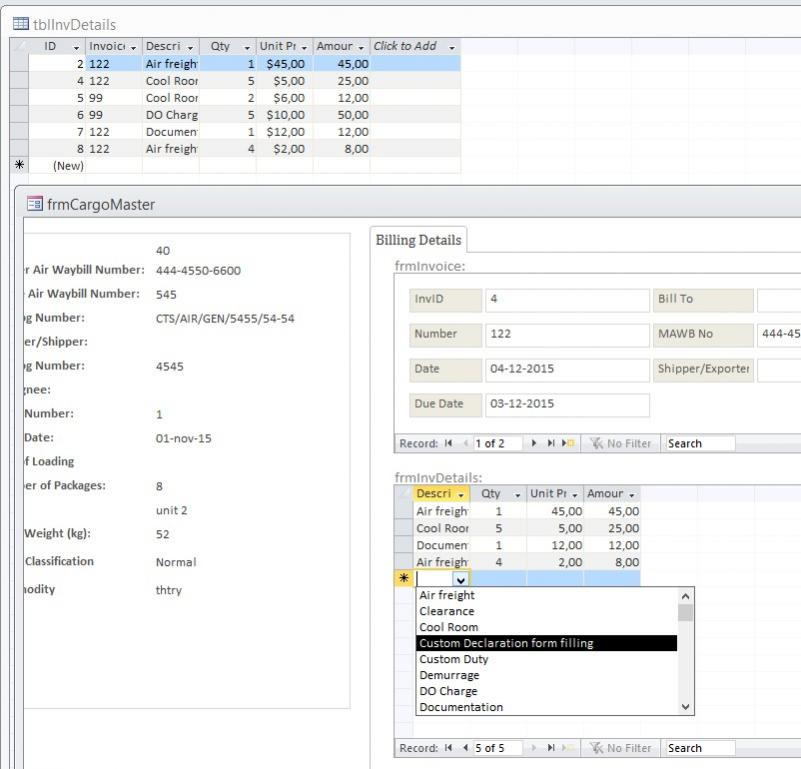This screenshot has height=769, width=801.
Task: Go to next record in frmInvoice navigator
Action: [x=532, y=443]
